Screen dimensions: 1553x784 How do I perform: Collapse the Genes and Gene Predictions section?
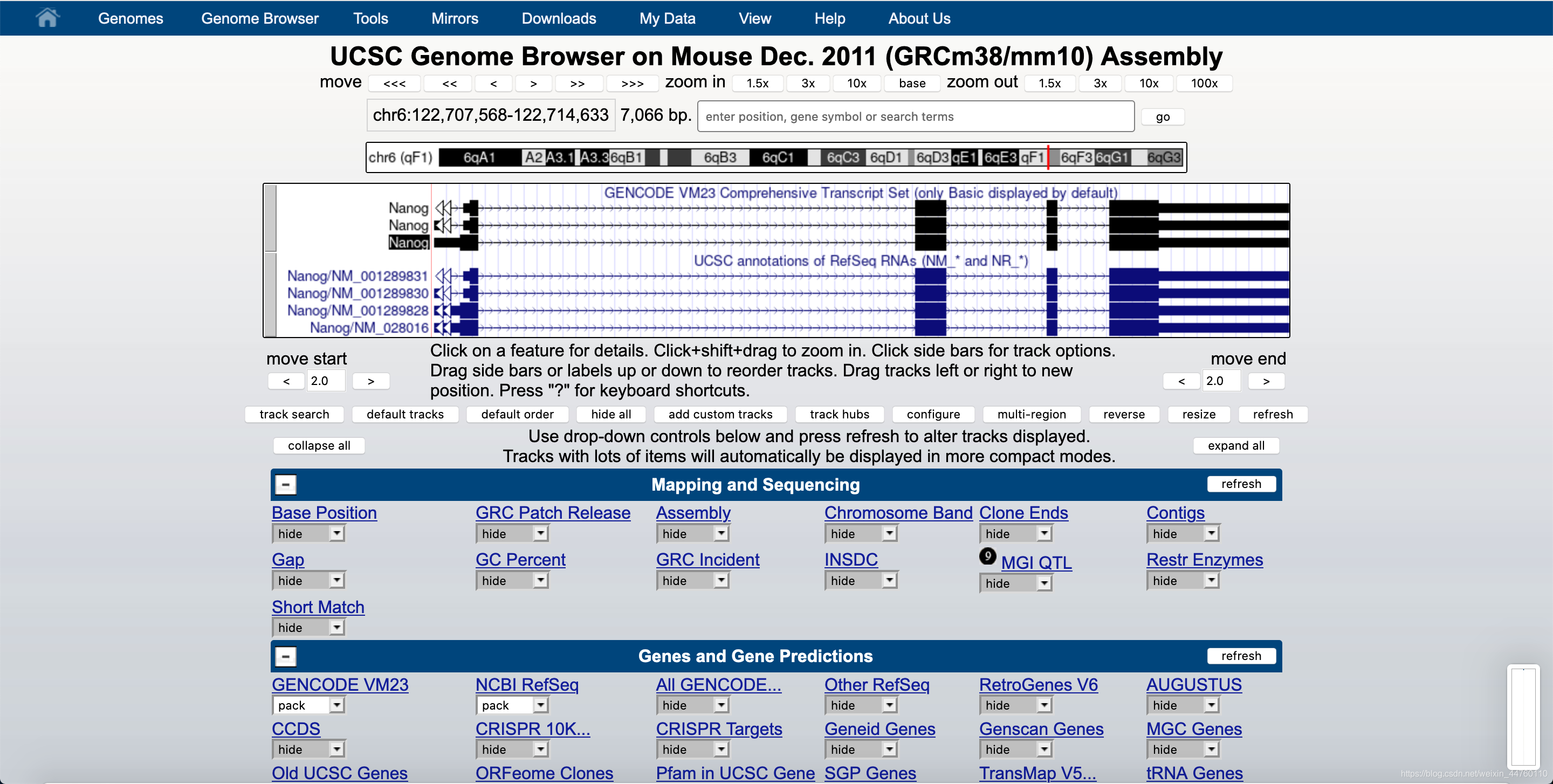(286, 656)
